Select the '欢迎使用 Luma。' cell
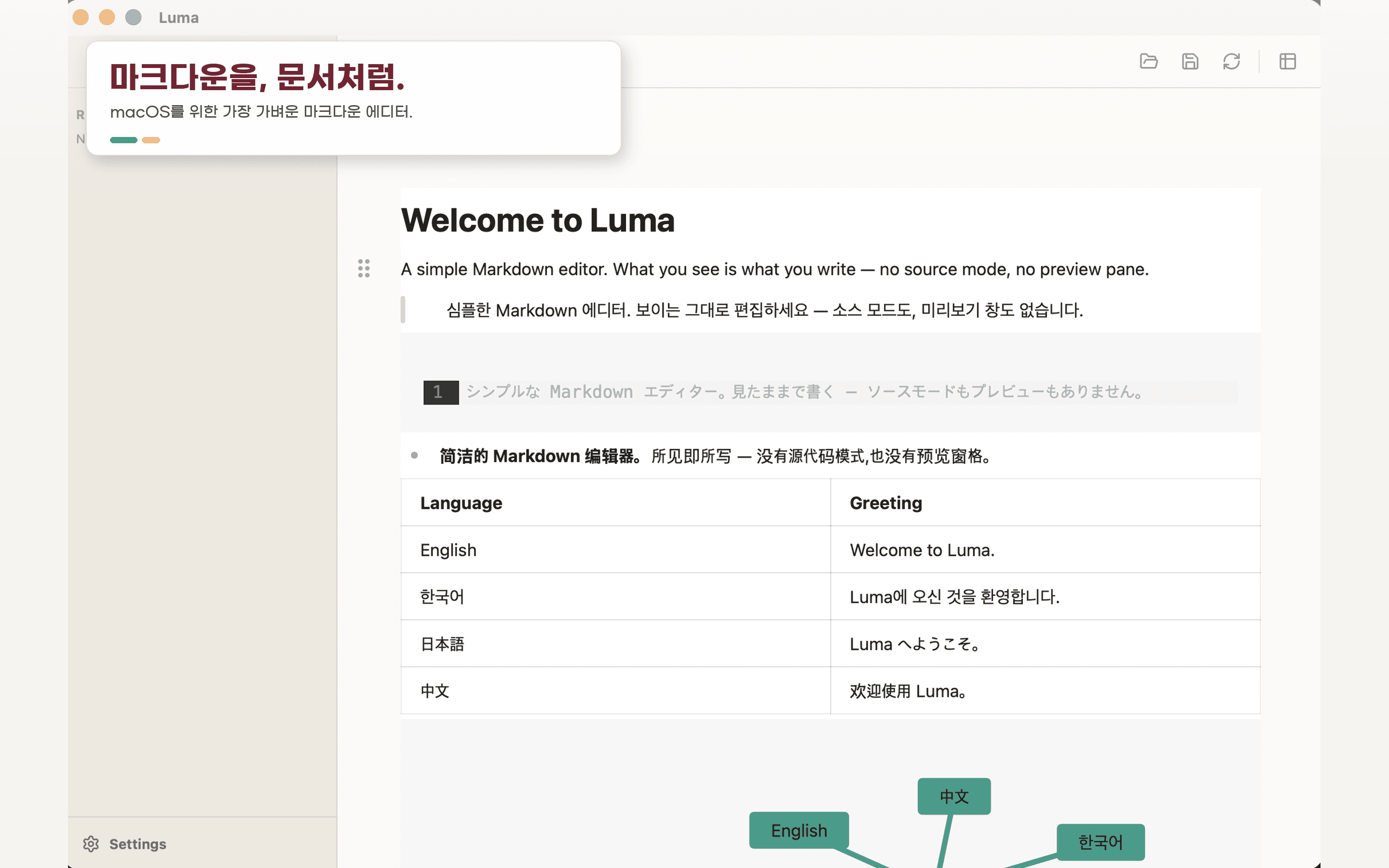This screenshot has width=1389, height=868. (1045, 691)
